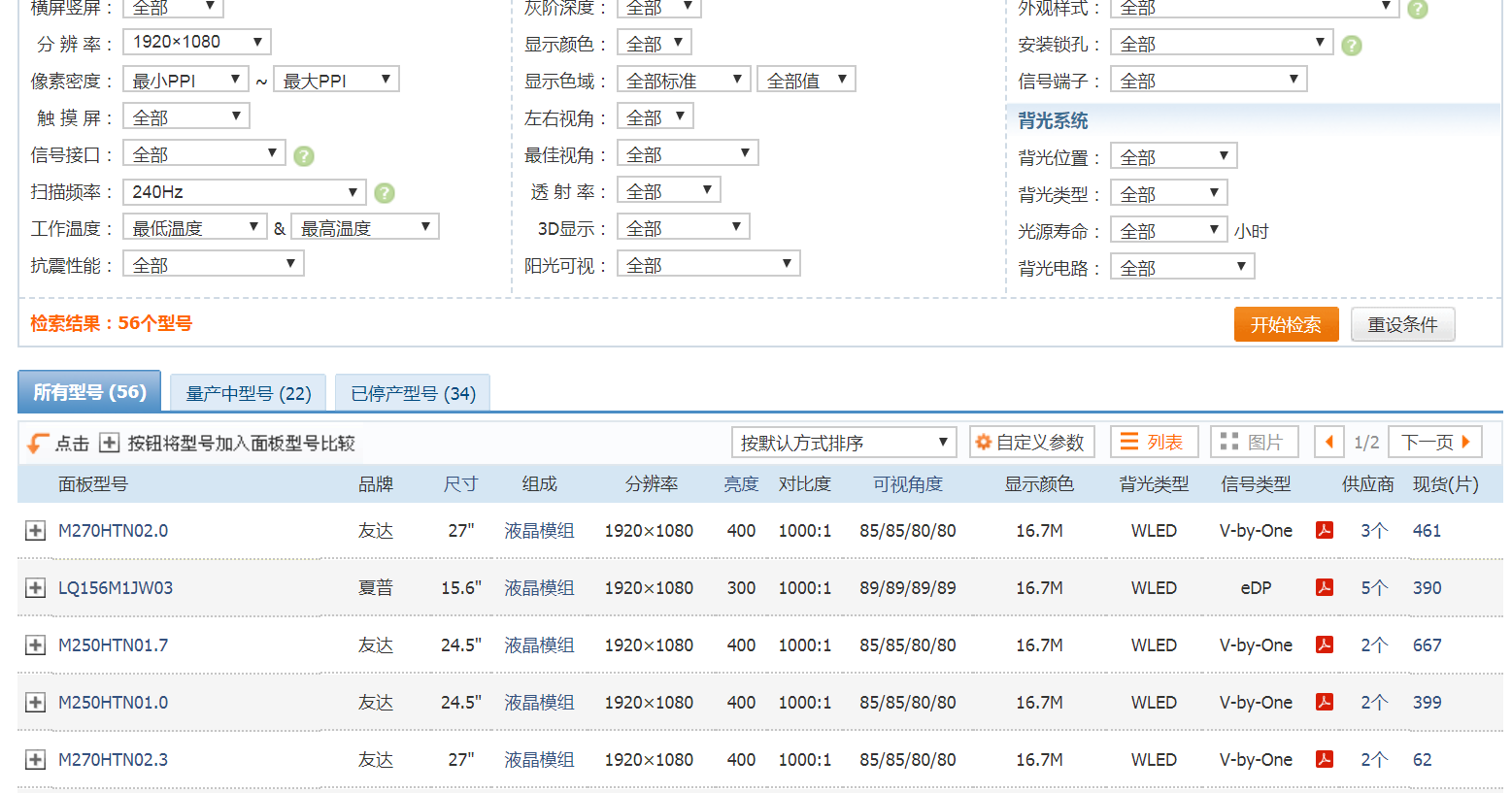The height and width of the screenshot is (793, 1512).
Task: Click the 开始检索 search button
Action: 1286,325
